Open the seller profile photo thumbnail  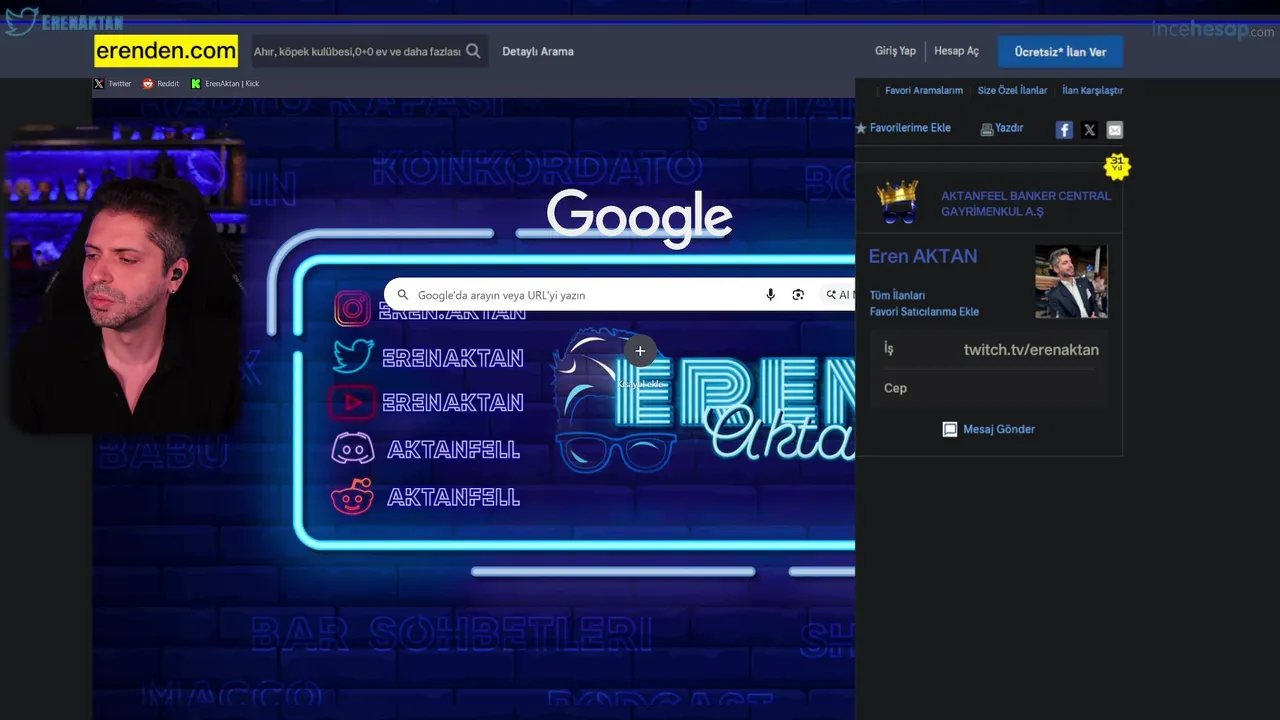point(1071,281)
